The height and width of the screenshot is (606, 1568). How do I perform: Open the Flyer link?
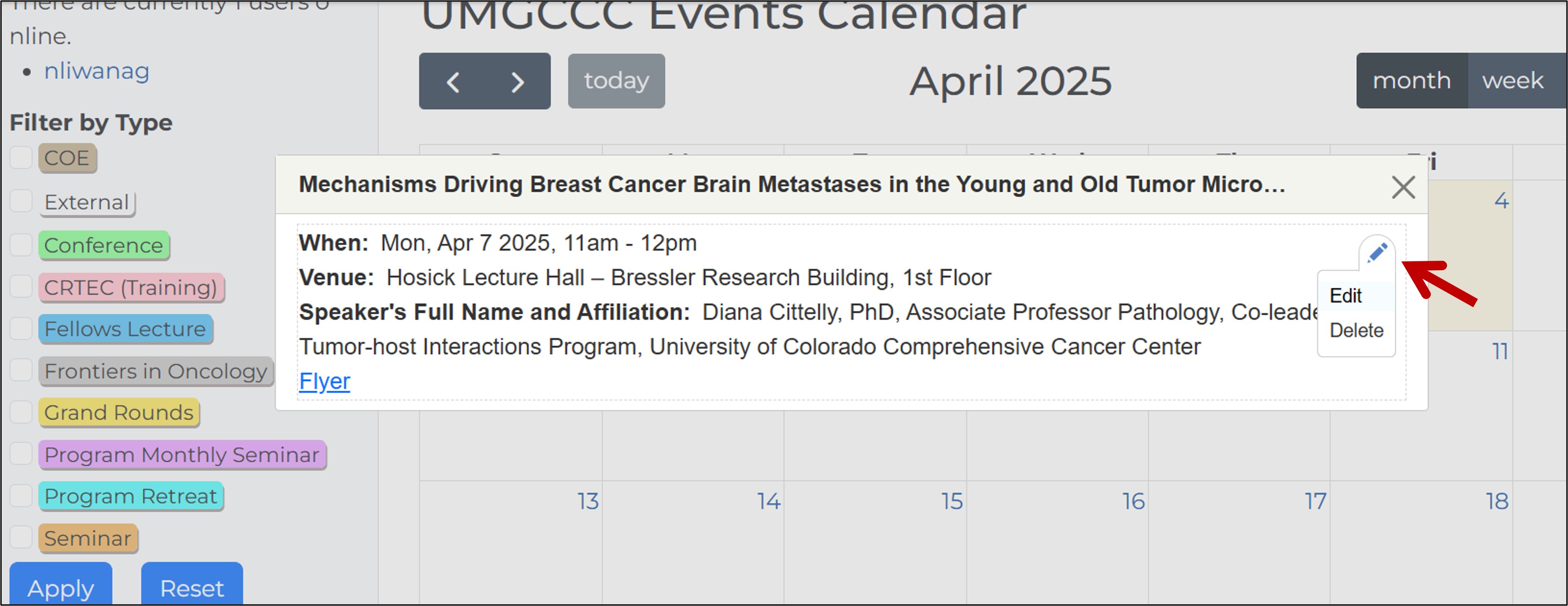[x=324, y=382]
